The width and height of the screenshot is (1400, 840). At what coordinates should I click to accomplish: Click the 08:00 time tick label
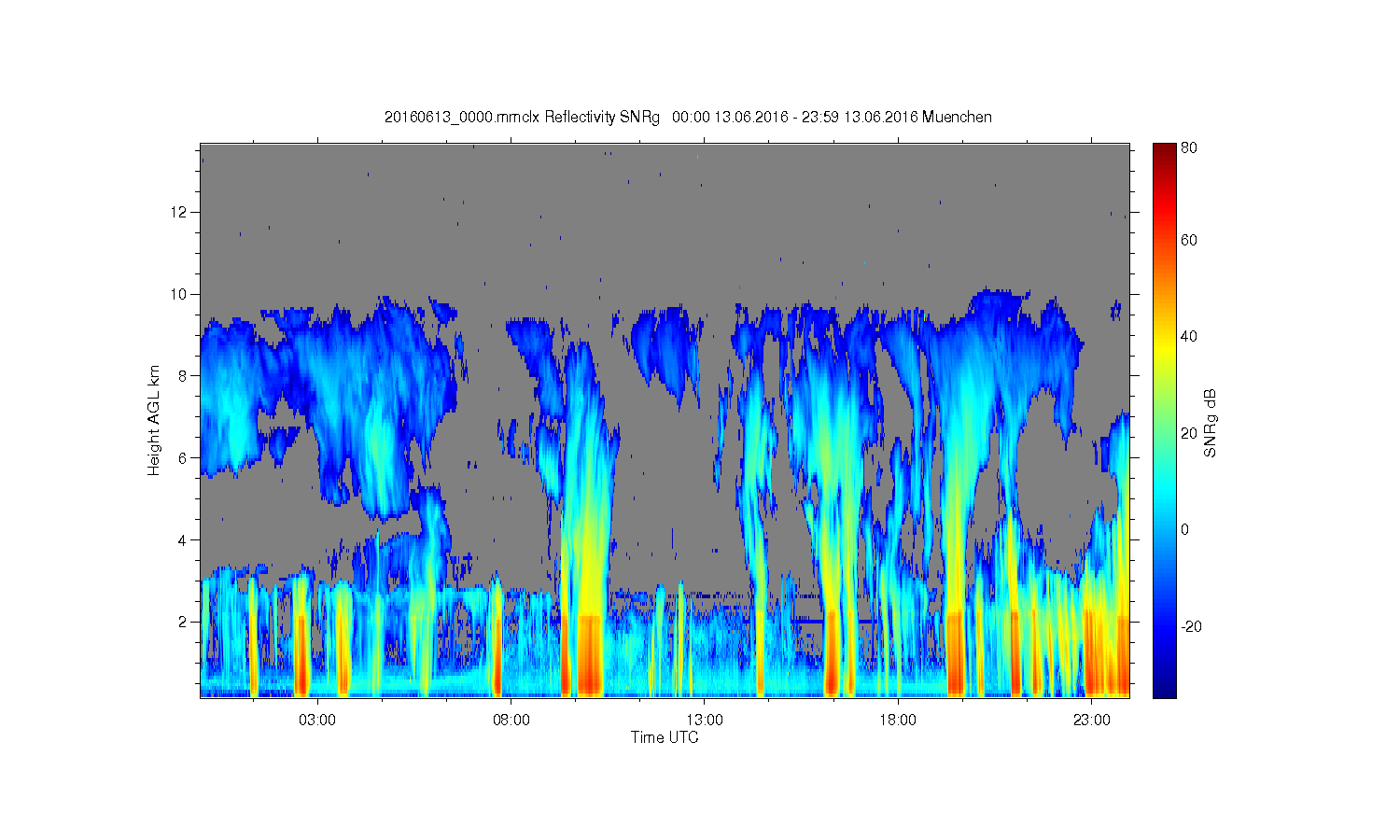coord(511,721)
